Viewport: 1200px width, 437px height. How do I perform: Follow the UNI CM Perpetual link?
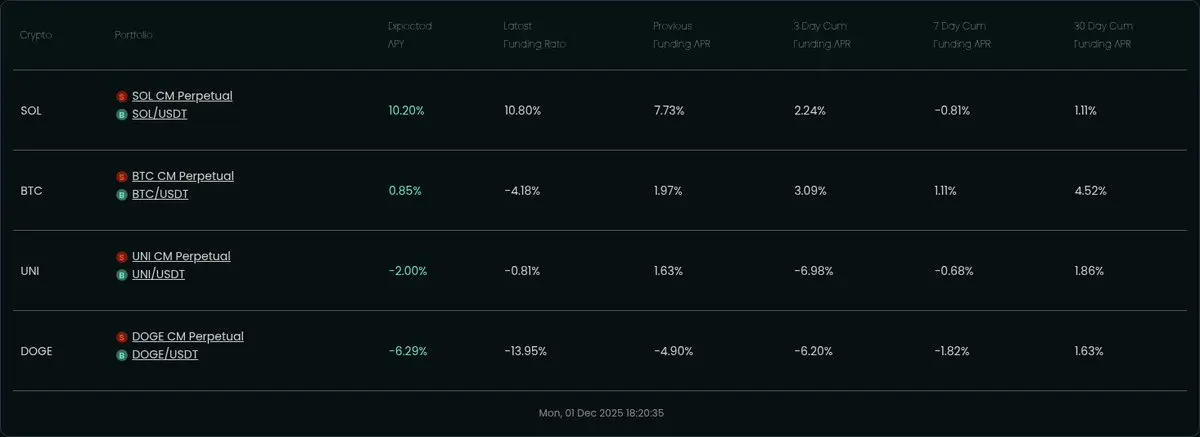click(x=181, y=256)
